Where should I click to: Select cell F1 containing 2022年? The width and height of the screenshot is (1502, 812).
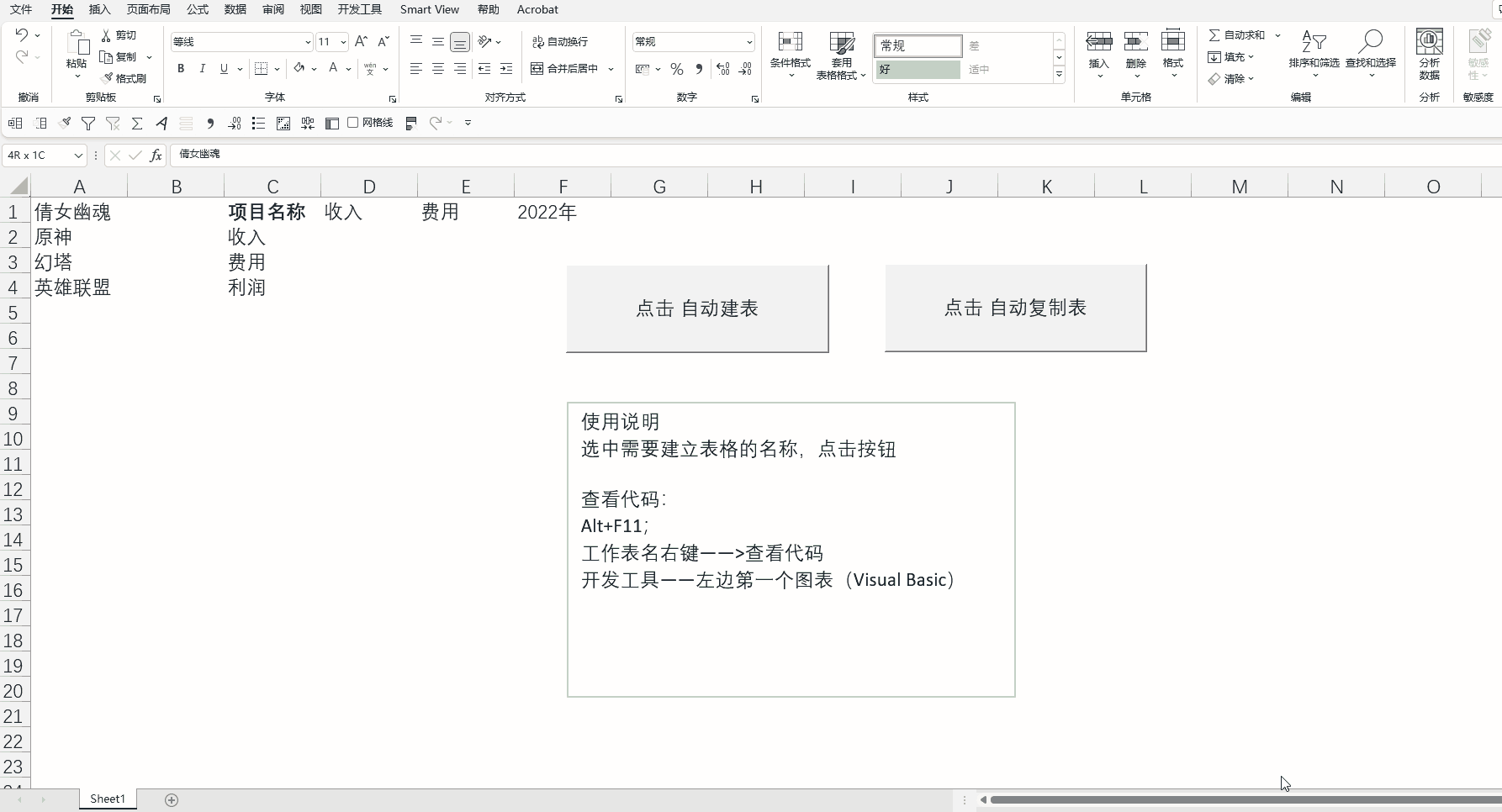pyautogui.click(x=563, y=212)
